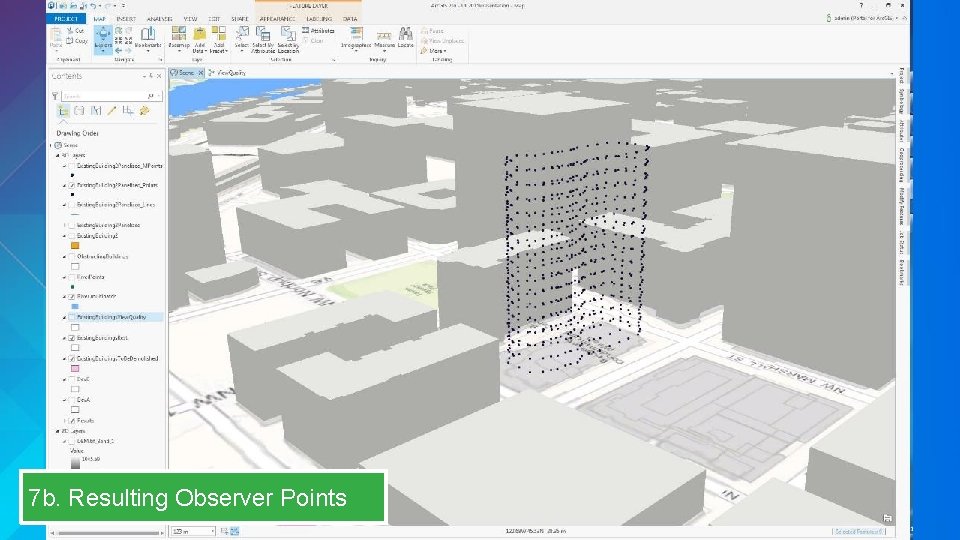Collapse the ExistingBuilding2 layer symbology

(x=64, y=236)
